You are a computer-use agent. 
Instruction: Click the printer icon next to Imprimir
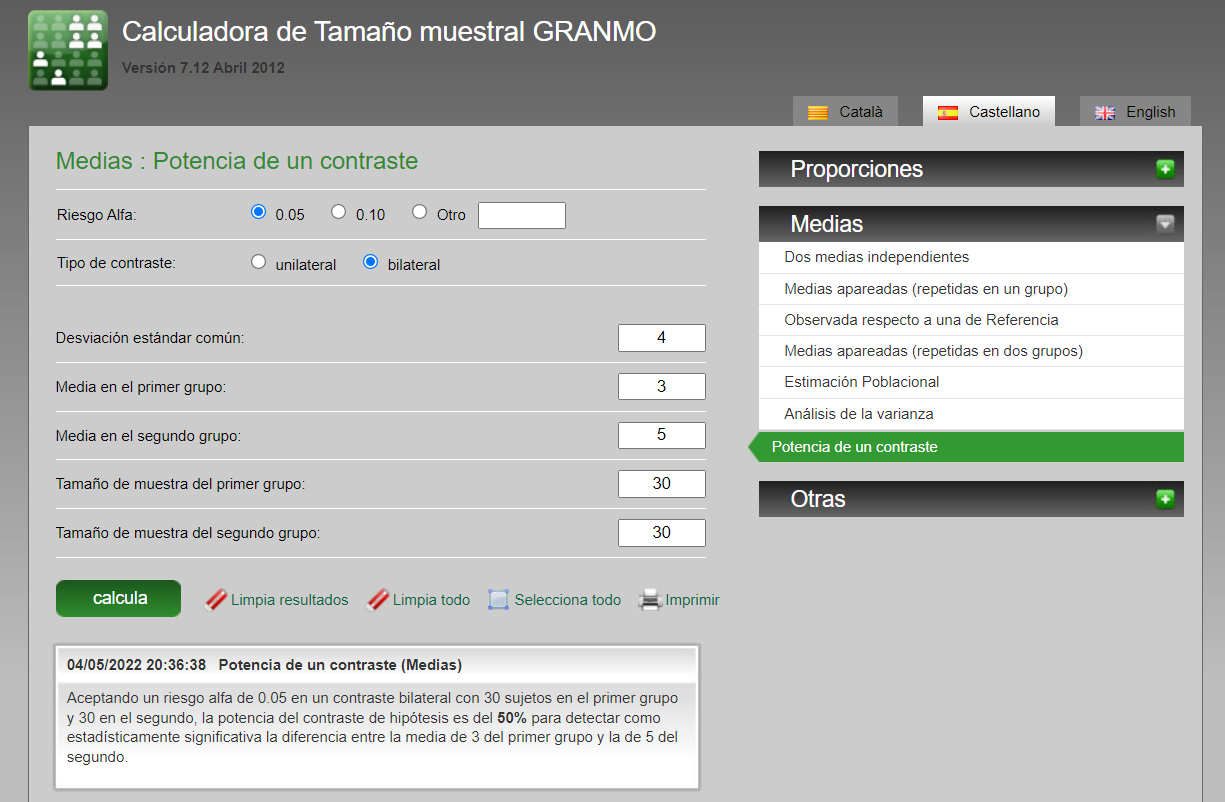click(650, 600)
